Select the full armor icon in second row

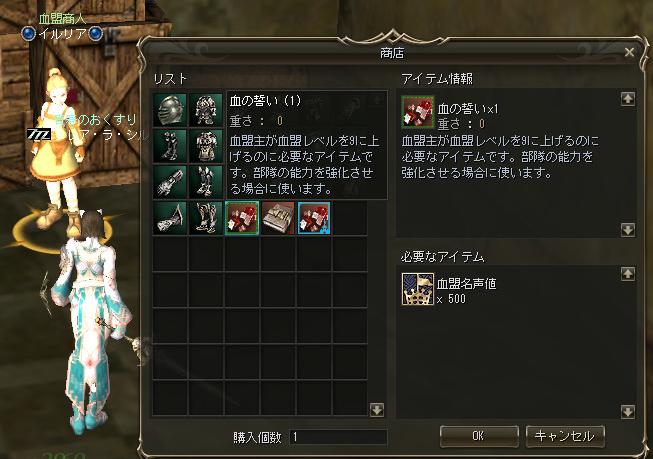(206, 146)
